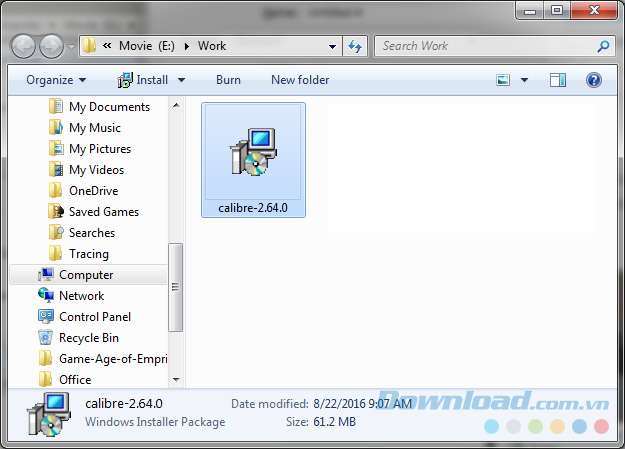The height and width of the screenshot is (449, 625).
Task: Go forward with the Forward arrow button
Action: pyautogui.click(x=51, y=46)
